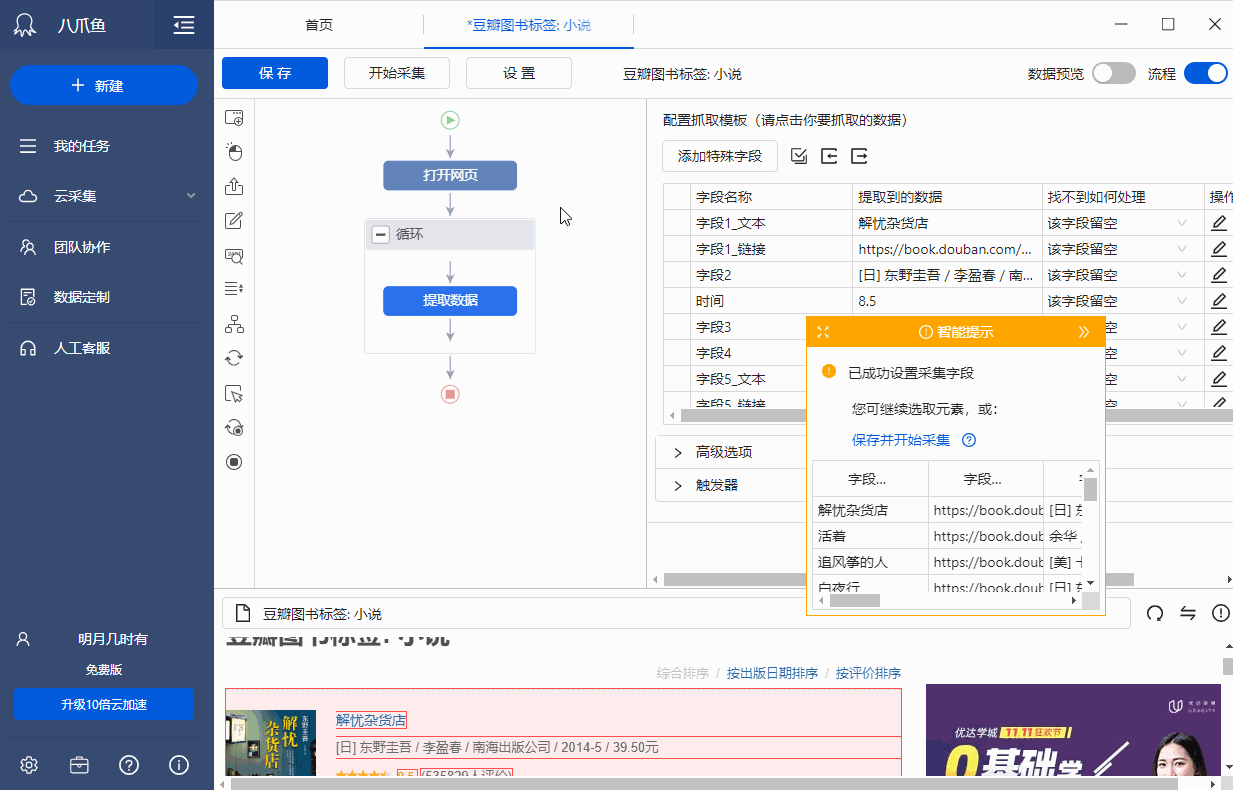Select the input text (pencil) tool icon
The height and width of the screenshot is (790, 1233).
coord(234,221)
